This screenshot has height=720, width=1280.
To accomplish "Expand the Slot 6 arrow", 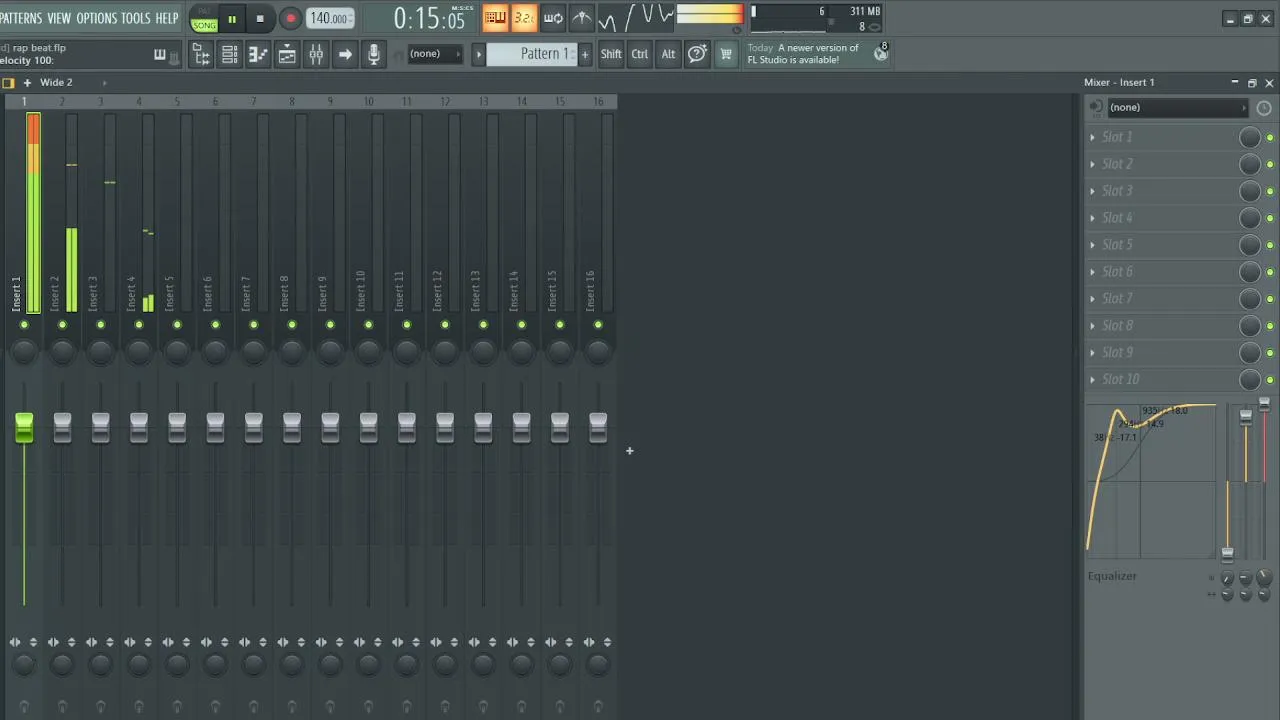I will pyautogui.click(x=1093, y=272).
